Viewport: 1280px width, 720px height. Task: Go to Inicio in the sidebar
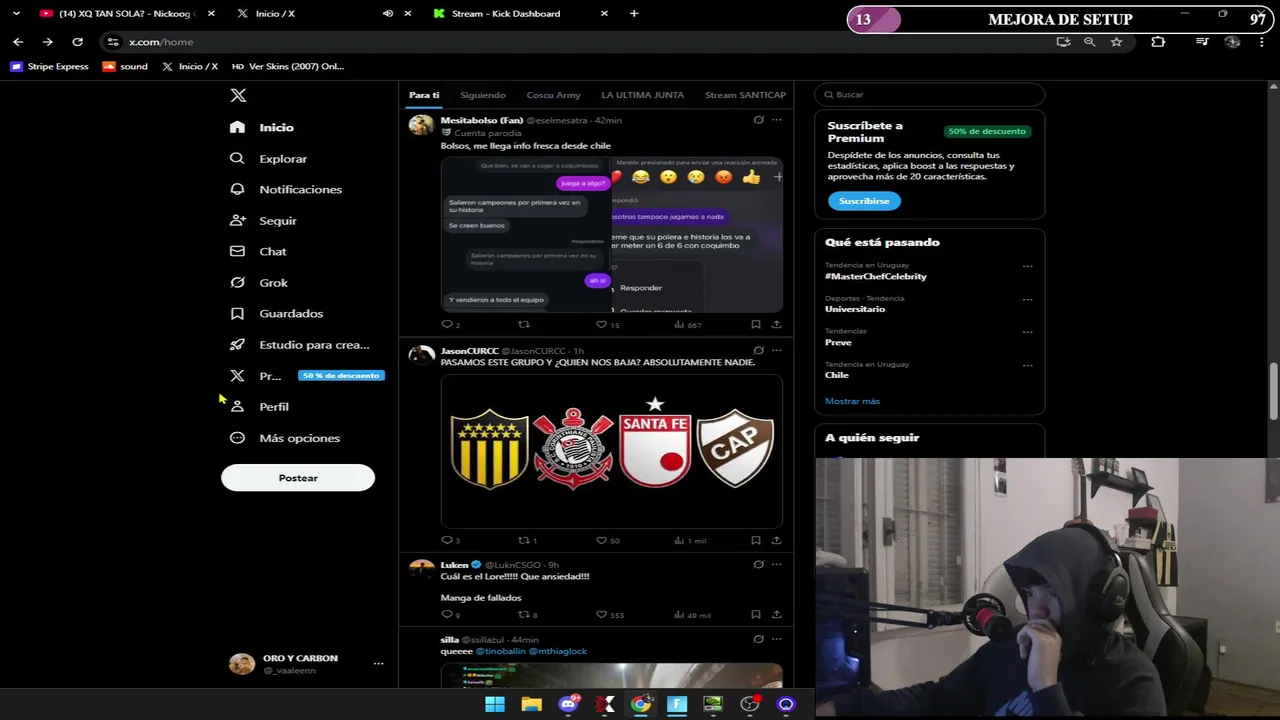pyautogui.click(x=262, y=127)
